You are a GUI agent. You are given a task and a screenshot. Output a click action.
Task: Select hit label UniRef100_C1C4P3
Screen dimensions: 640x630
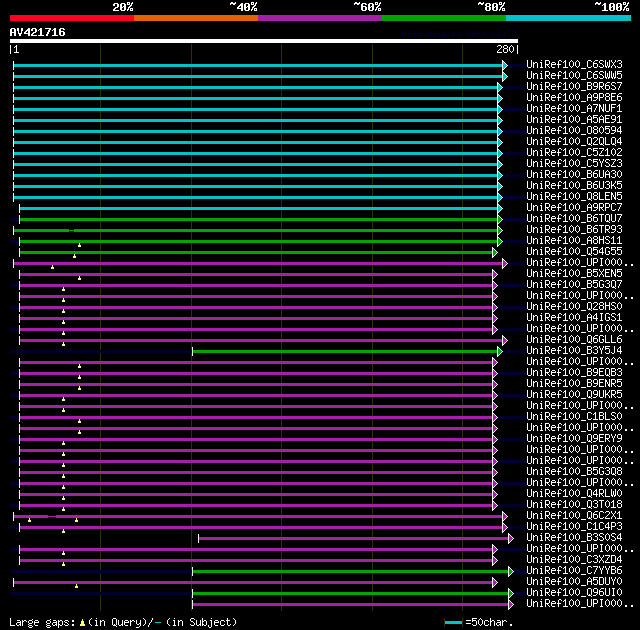coord(574,527)
